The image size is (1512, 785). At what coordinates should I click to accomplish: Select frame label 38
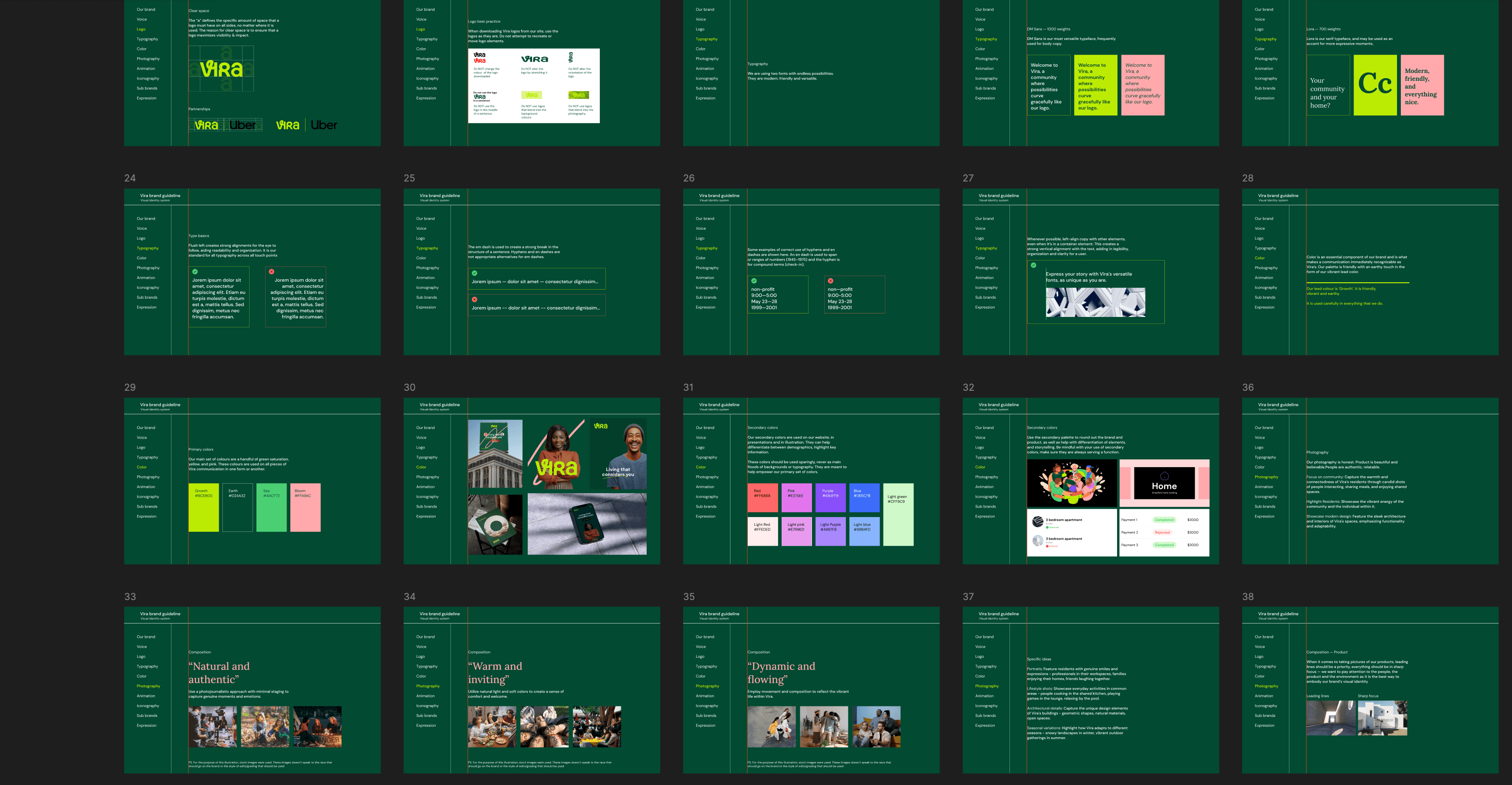(1248, 597)
